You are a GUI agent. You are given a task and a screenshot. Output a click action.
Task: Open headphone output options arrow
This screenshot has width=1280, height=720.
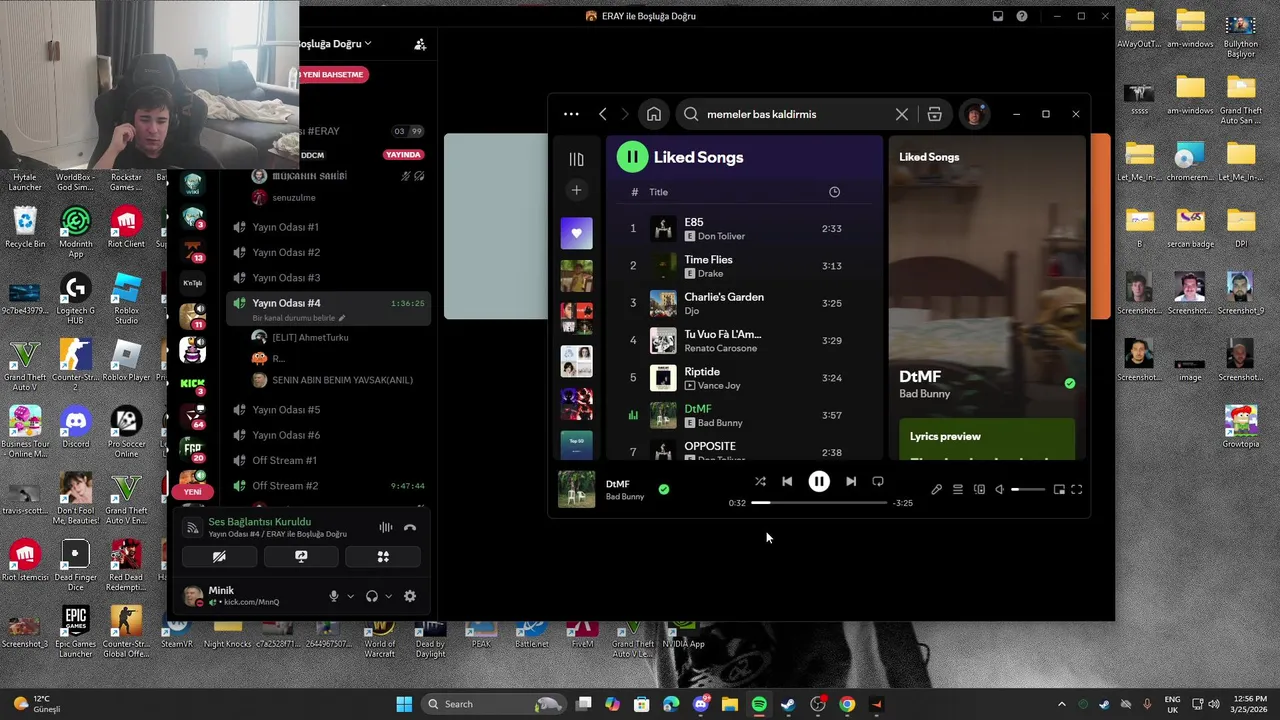coord(388,596)
